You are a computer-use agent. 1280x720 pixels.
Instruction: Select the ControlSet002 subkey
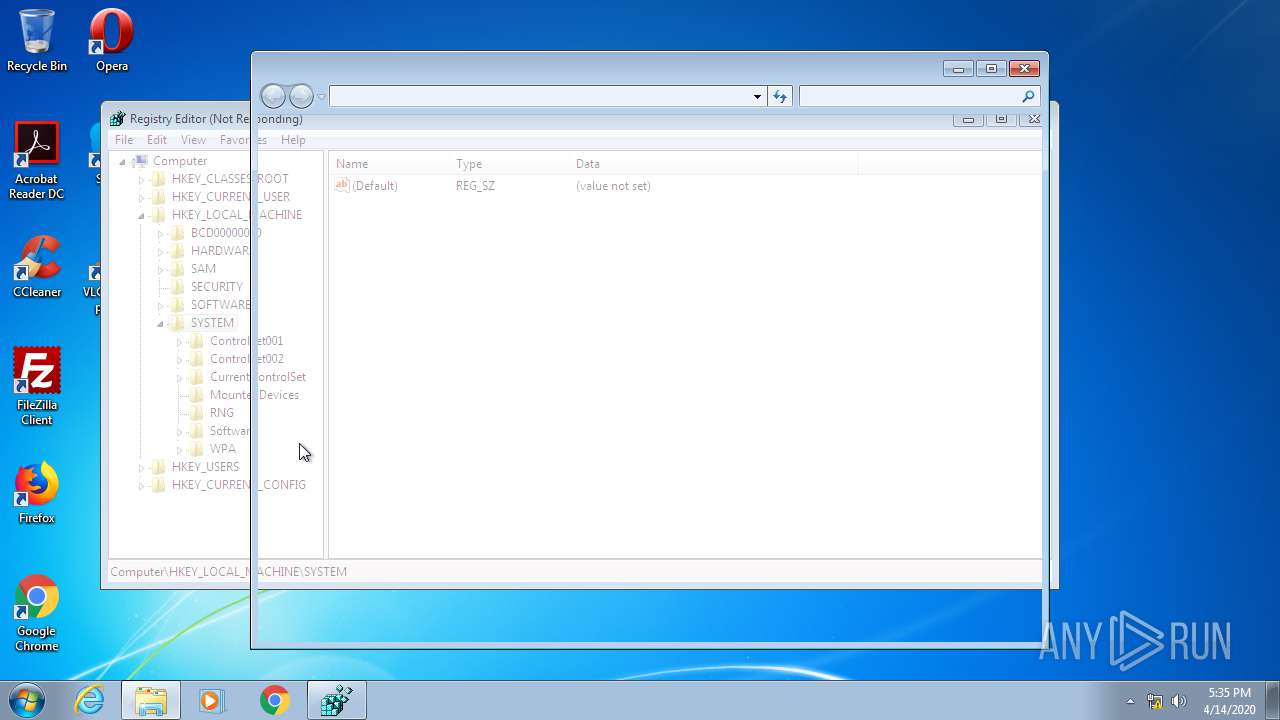point(246,359)
